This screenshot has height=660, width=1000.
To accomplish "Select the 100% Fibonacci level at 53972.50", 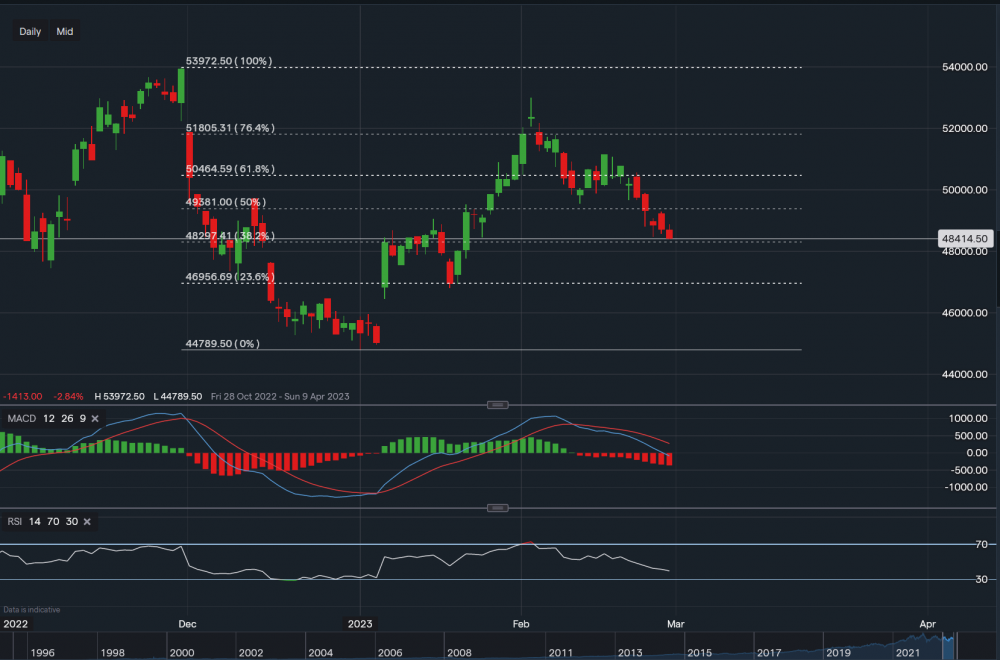I will pos(228,61).
